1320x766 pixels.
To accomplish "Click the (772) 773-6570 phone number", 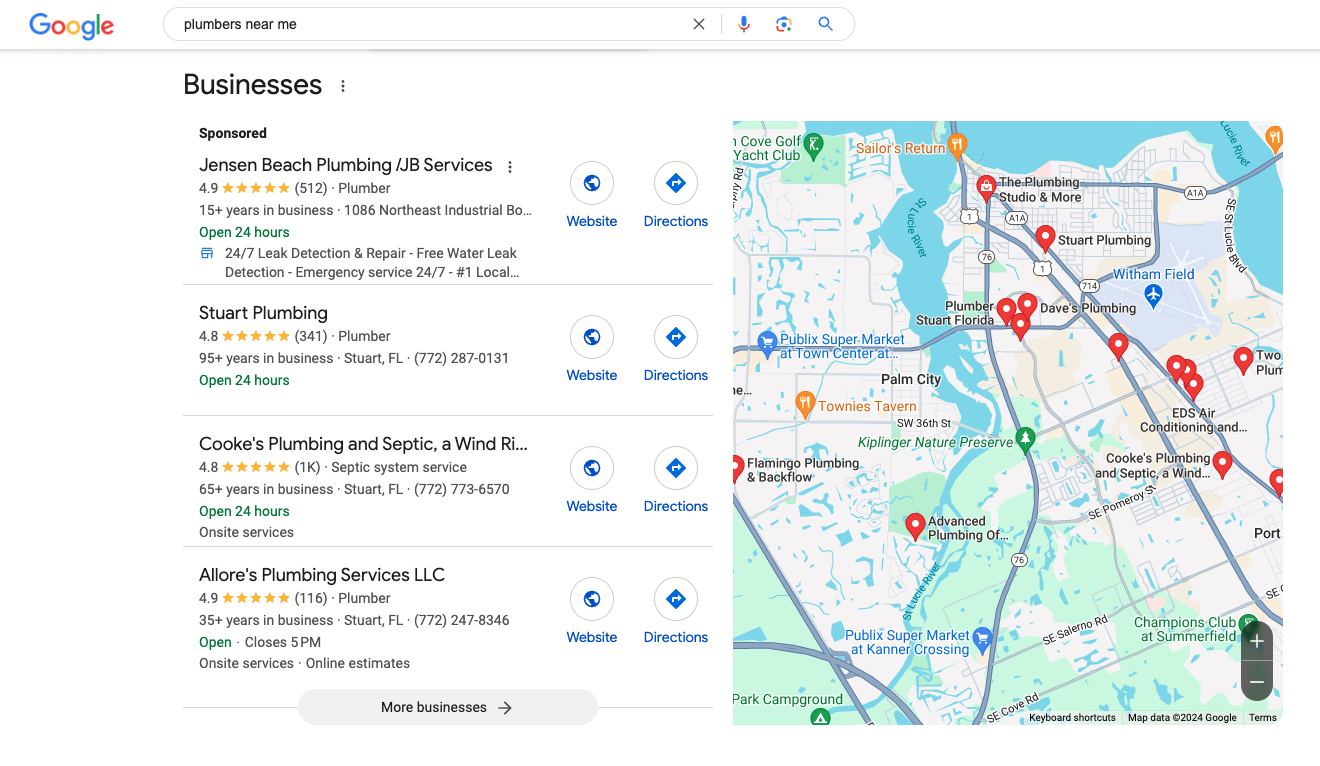I will coord(461,489).
